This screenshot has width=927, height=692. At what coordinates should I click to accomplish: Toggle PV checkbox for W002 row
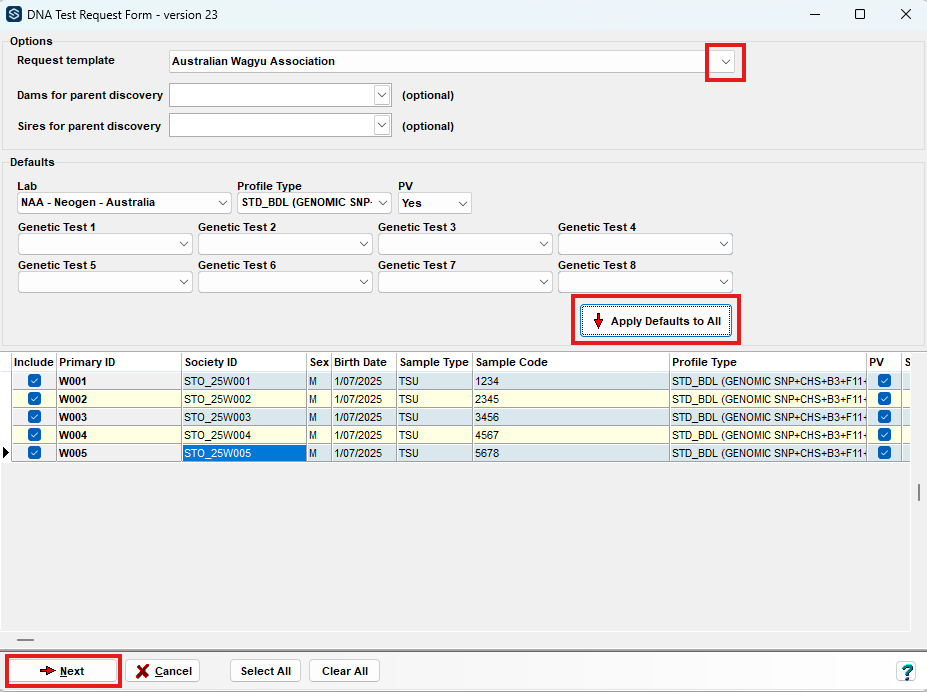884,399
